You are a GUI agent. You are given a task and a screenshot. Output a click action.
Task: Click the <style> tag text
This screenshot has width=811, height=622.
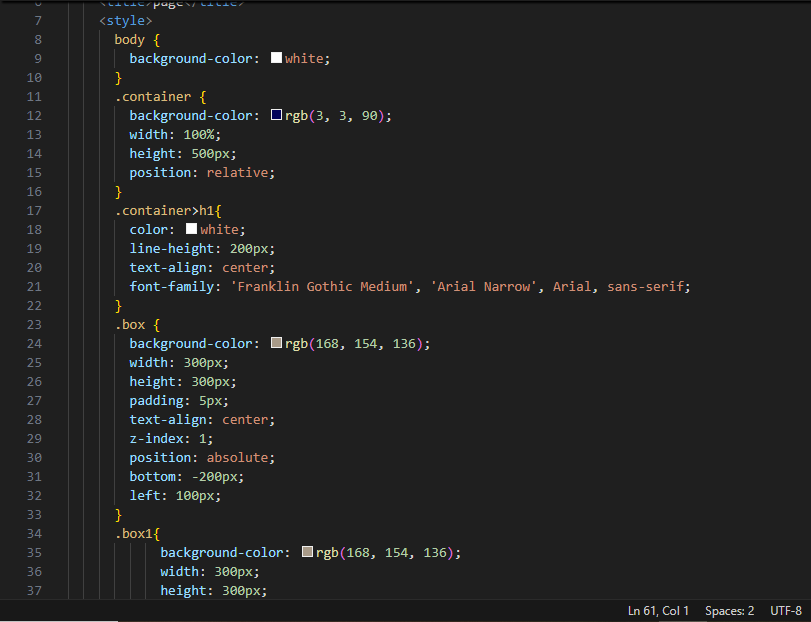[x=126, y=21]
